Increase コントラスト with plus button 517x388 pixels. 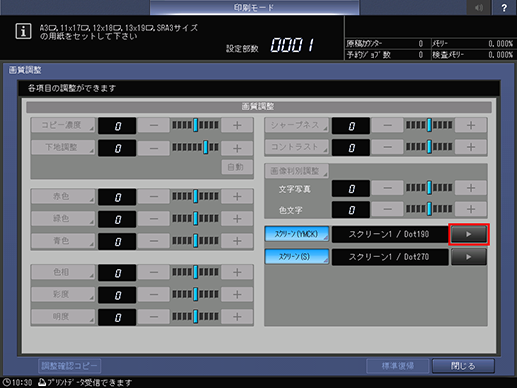tap(471, 147)
